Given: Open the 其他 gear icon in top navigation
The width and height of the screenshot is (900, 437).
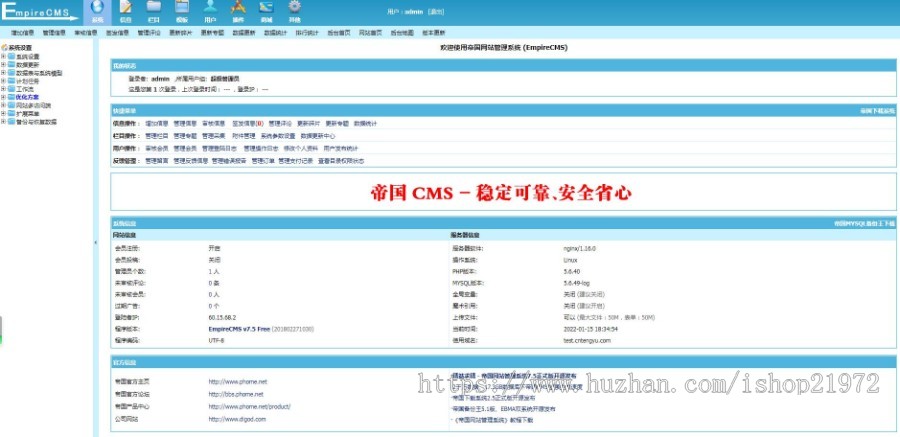Looking at the screenshot, I should coord(294,7).
